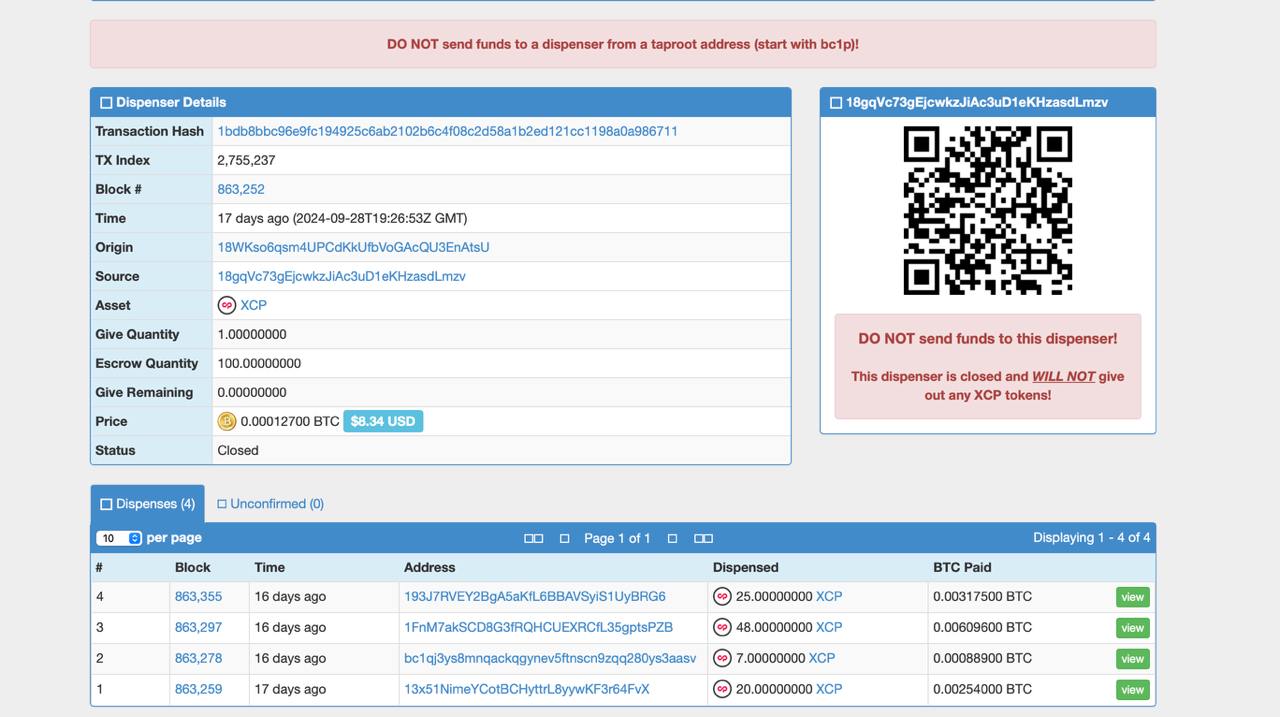Viewport: 1280px width, 717px height.
Task: Click the BTC Paid column header
Action: click(x=962, y=567)
